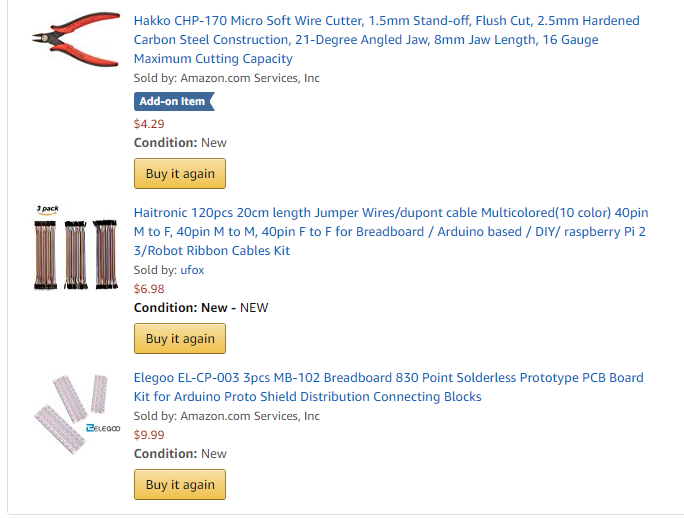Click the ELEGOO logo in breadboard image
The height and width of the screenshot is (518, 684).
(x=103, y=428)
